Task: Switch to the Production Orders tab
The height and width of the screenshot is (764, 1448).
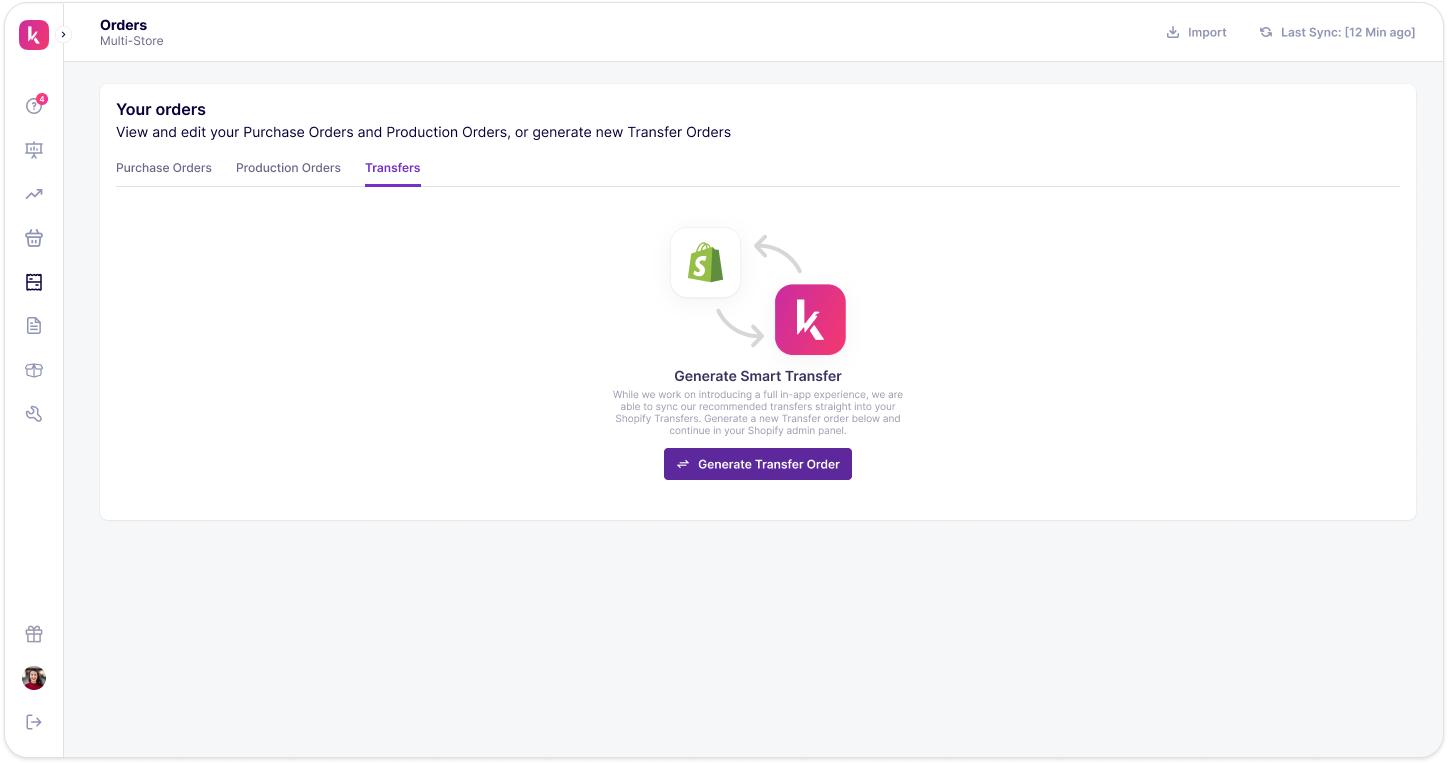Action: click(288, 168)
